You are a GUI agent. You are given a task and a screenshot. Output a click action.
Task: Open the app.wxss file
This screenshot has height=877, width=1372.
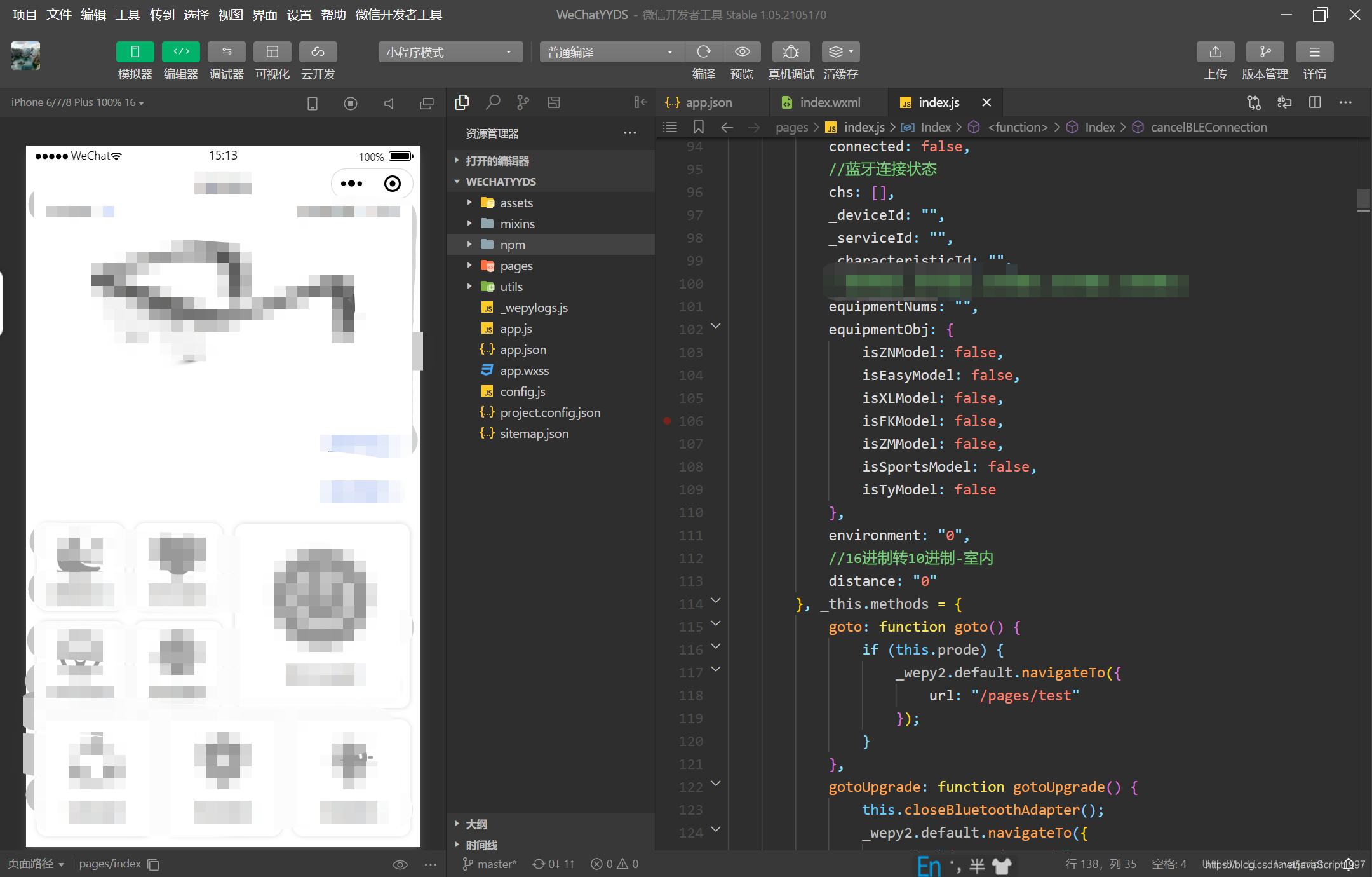pos(551,371)
